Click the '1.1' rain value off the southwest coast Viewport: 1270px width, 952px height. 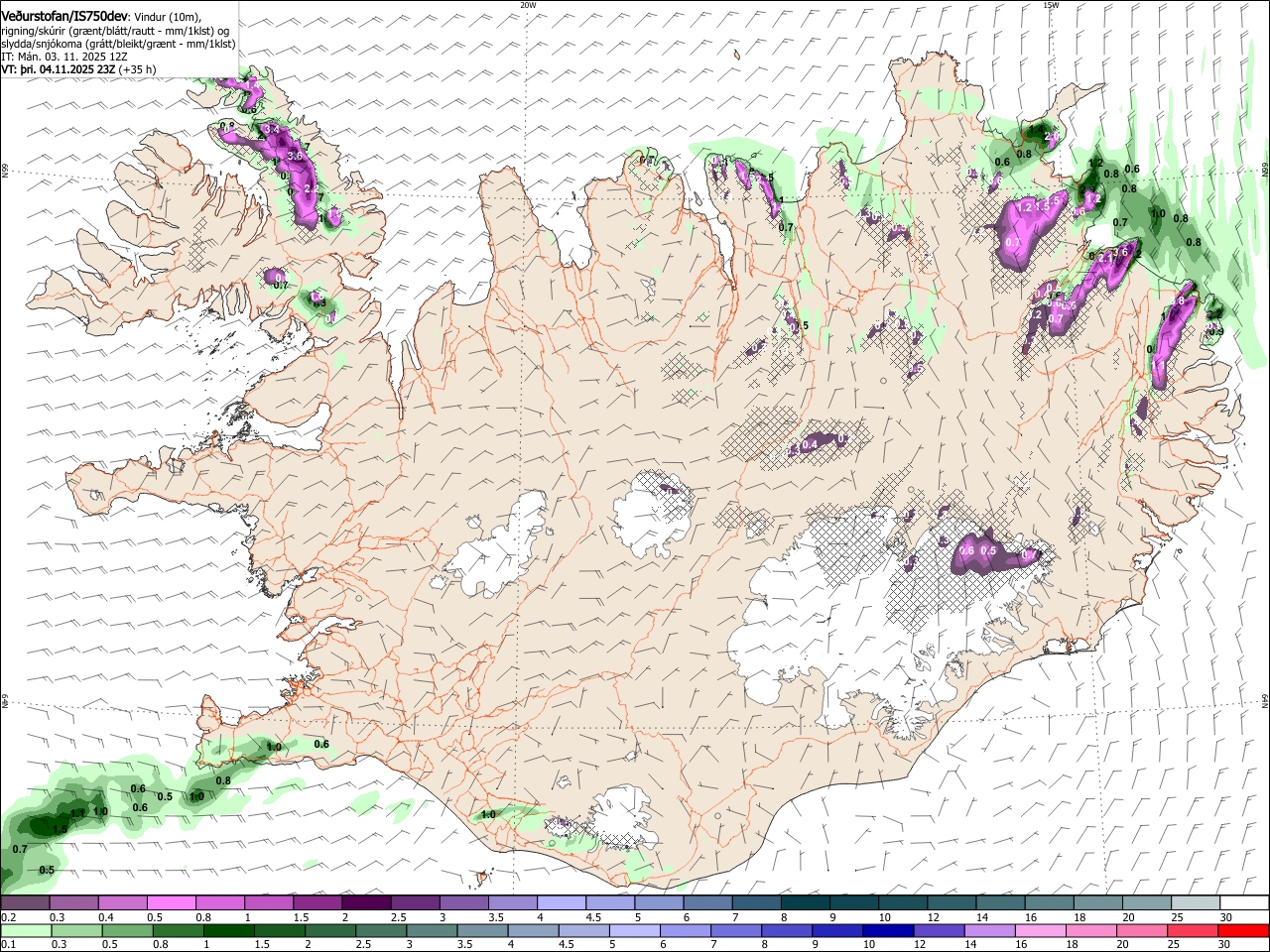point(77,813)
